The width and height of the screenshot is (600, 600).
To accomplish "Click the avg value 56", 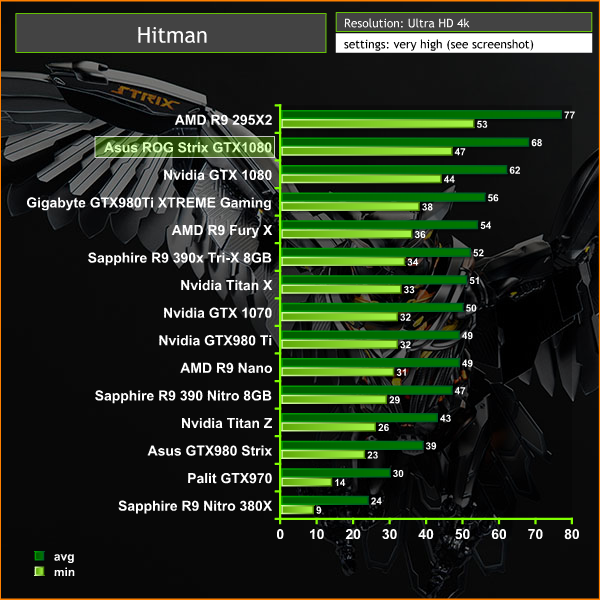I will click(x=493, y=198).
